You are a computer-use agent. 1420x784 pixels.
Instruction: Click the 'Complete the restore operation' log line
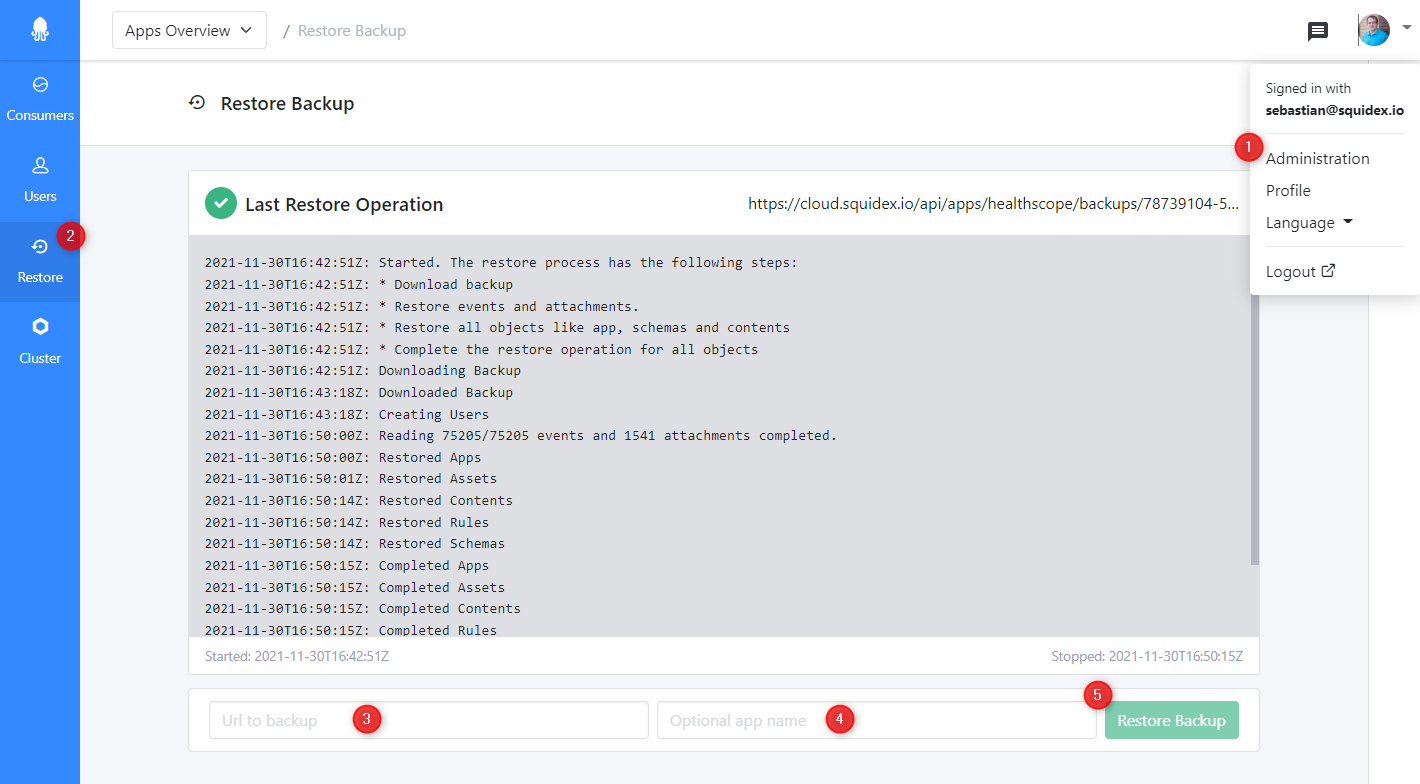tap(481, 350)
